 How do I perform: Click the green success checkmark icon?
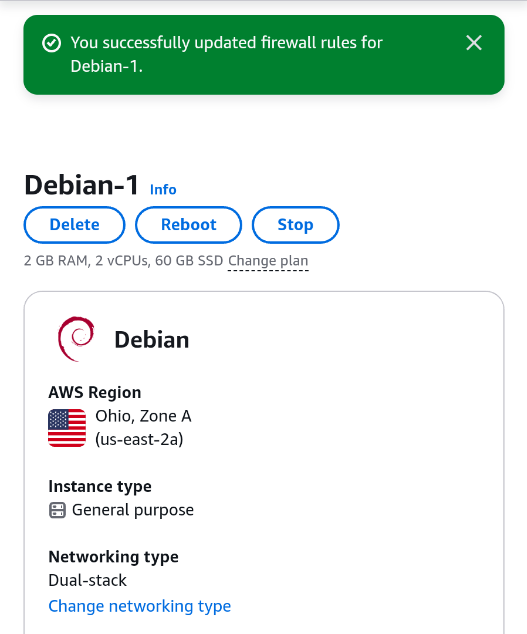click(x=51, y=43)
